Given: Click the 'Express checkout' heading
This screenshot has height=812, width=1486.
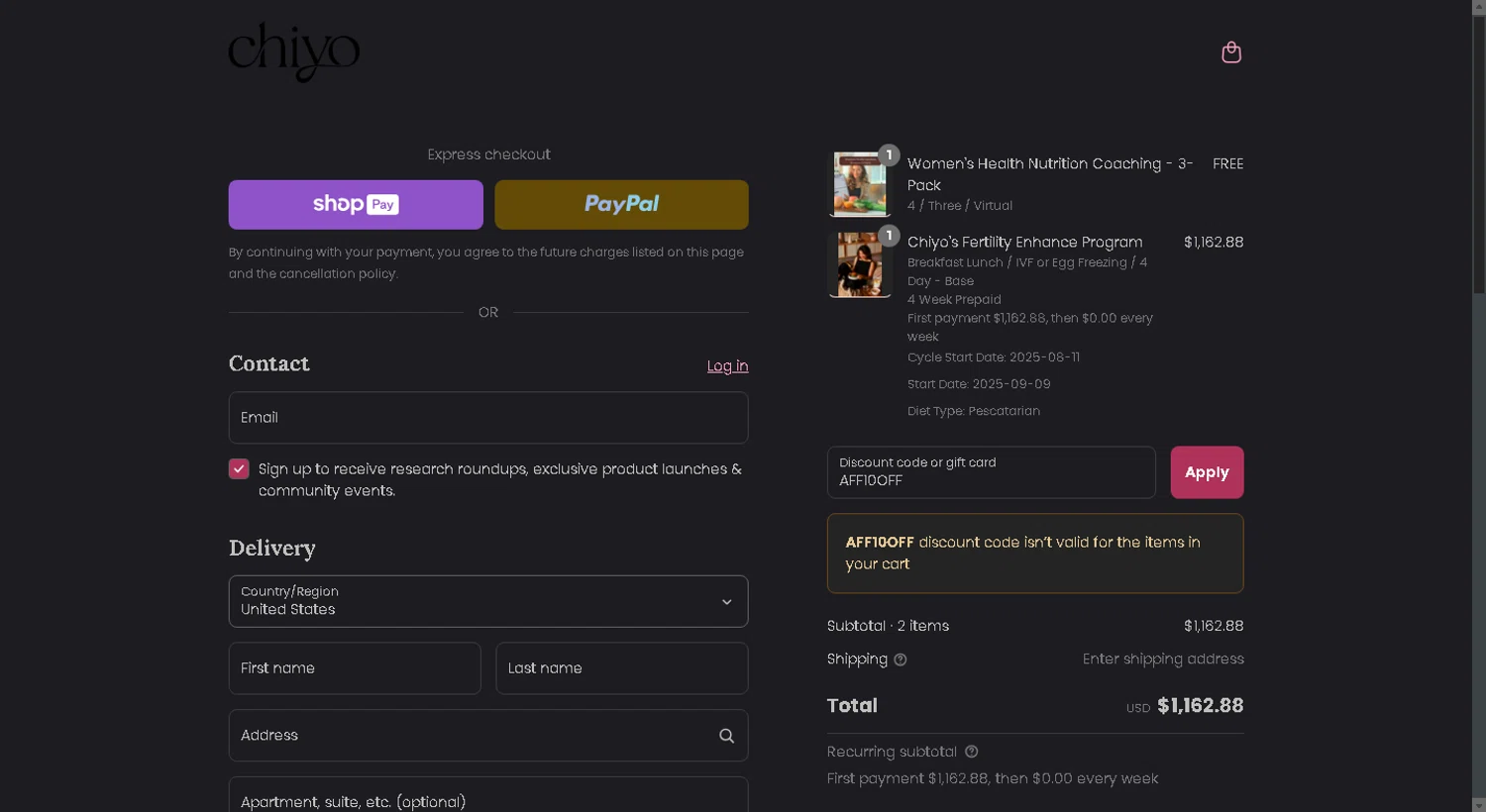Looking at the screenshot, I should point(488,154).
